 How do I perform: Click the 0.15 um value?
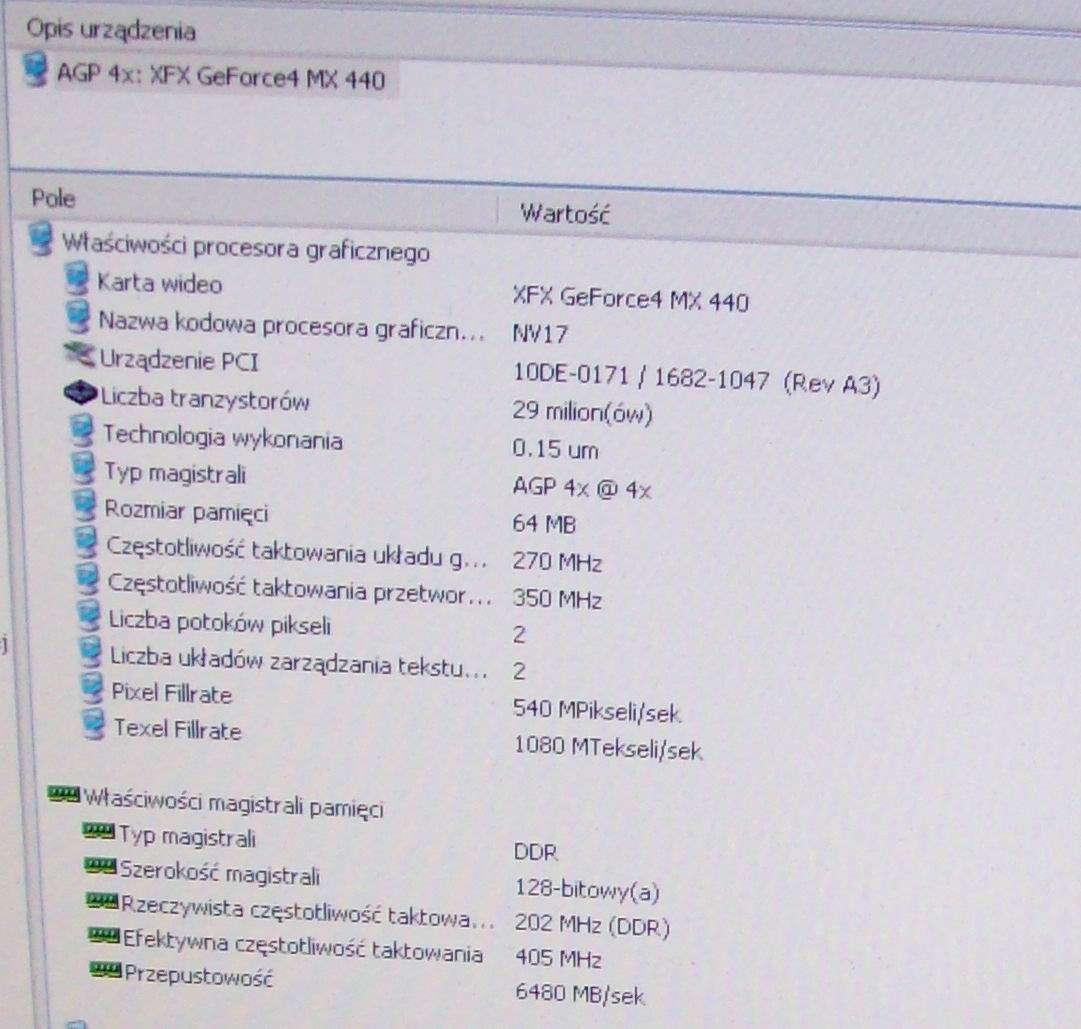pyautogui.click(x=555, y=449)
